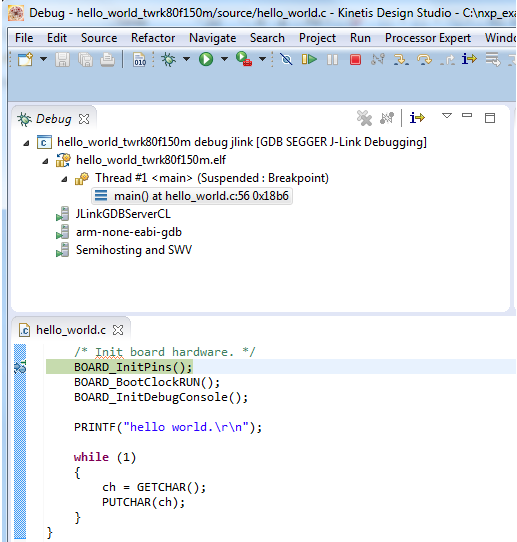
Task: Click the Debug view menu triangle
Action: [x=447, y=116]
